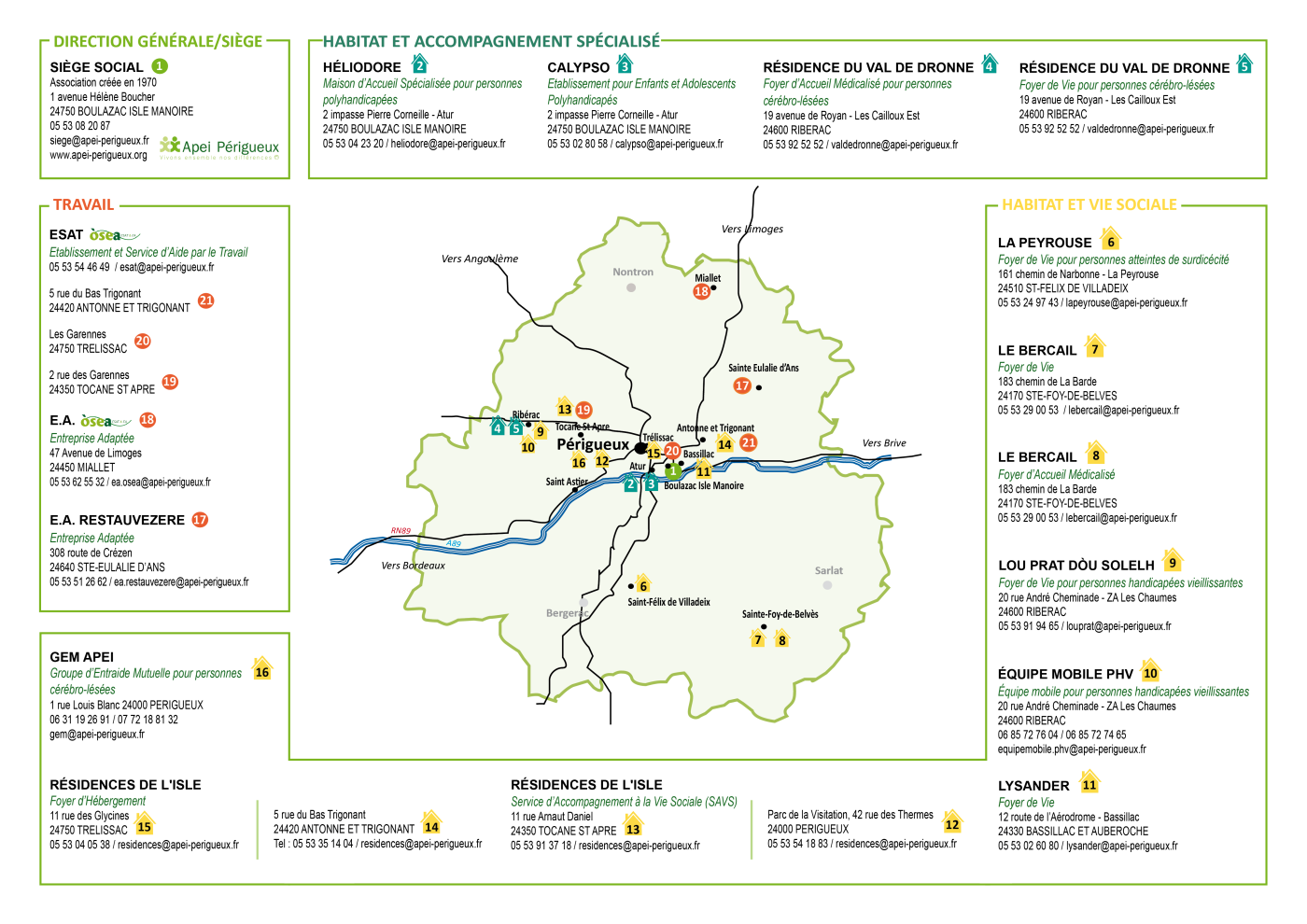Select yellow house 16 beside GEM APEI
The width and height of the screenshot is (1307, 924).
point(262,669)
